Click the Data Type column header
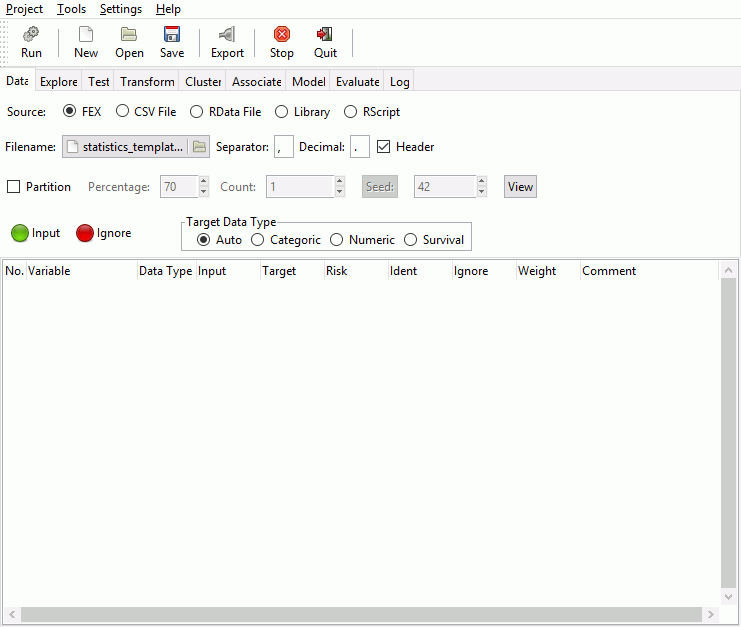 pos(166,271)
